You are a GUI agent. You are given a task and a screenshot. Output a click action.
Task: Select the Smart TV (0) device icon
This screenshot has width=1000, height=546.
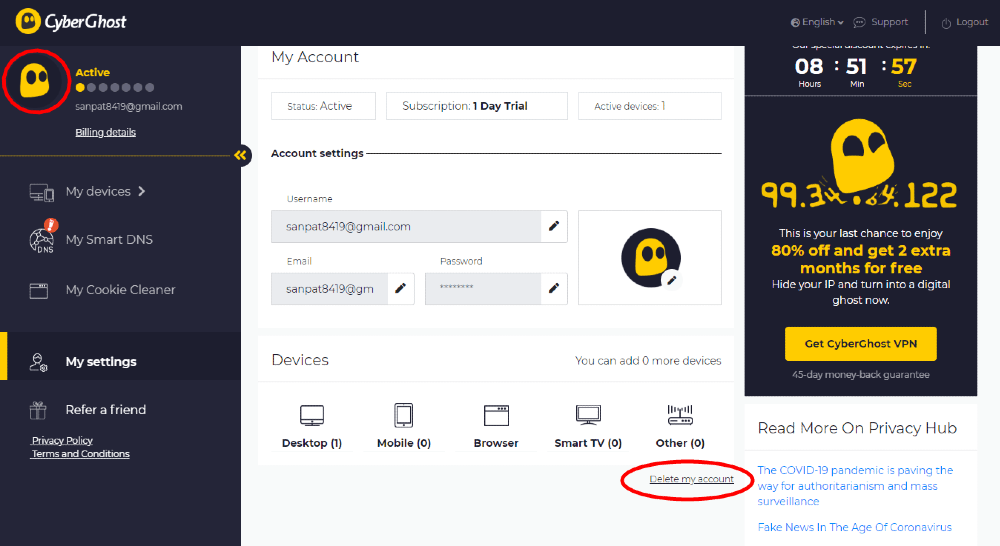[x=588, y=415]
